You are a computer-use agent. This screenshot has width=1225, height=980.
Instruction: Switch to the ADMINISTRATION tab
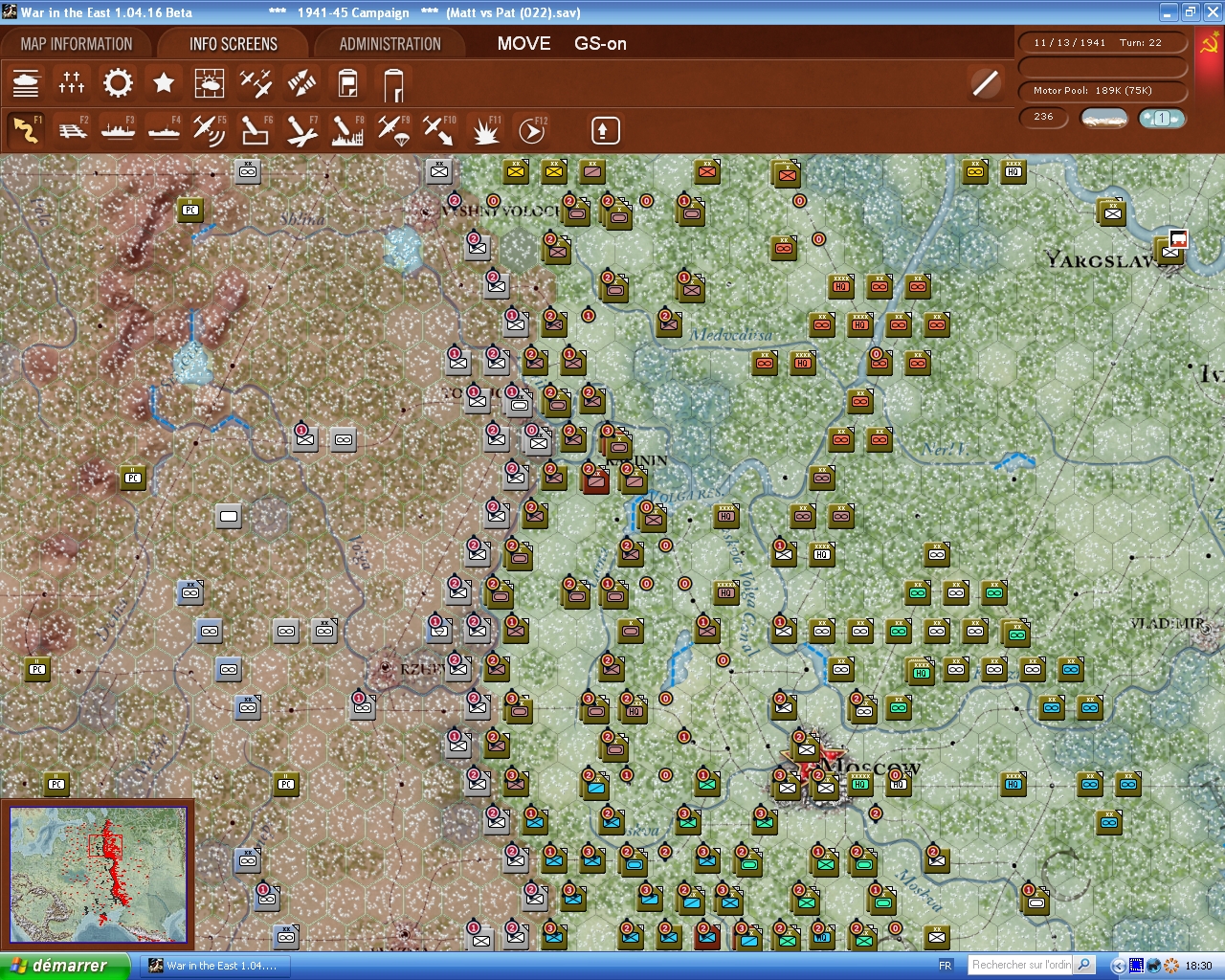point(390,44)
